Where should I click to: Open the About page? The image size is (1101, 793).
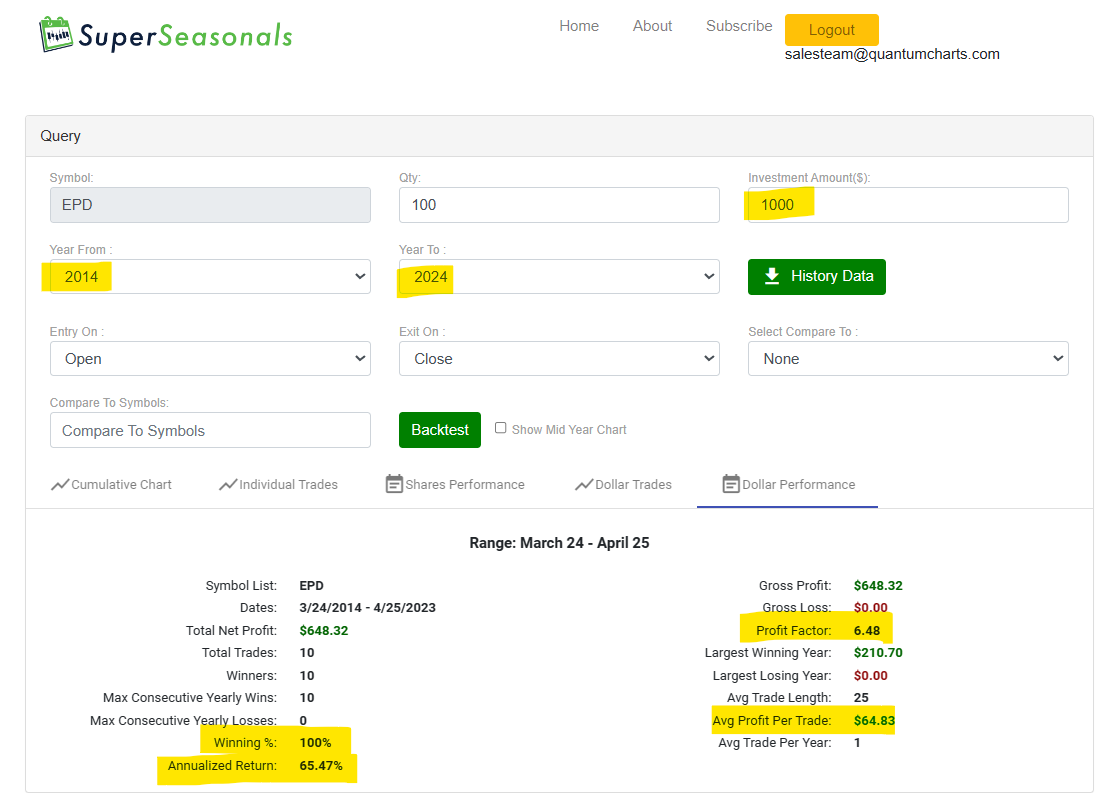pos(652,26)
